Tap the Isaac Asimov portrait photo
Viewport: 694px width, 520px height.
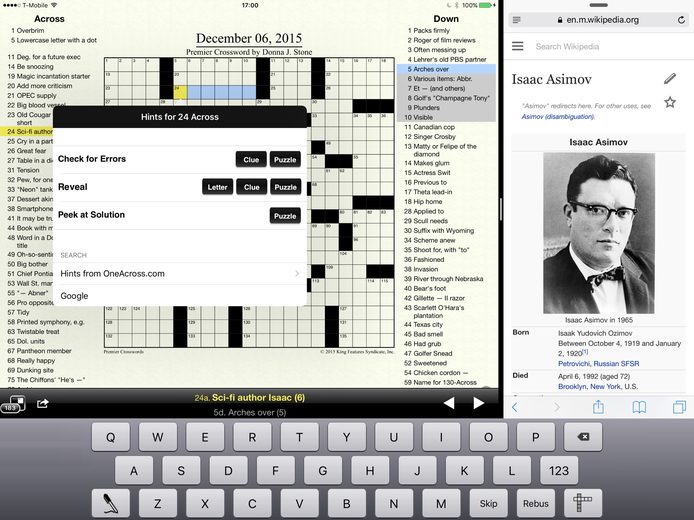point(599,233)
